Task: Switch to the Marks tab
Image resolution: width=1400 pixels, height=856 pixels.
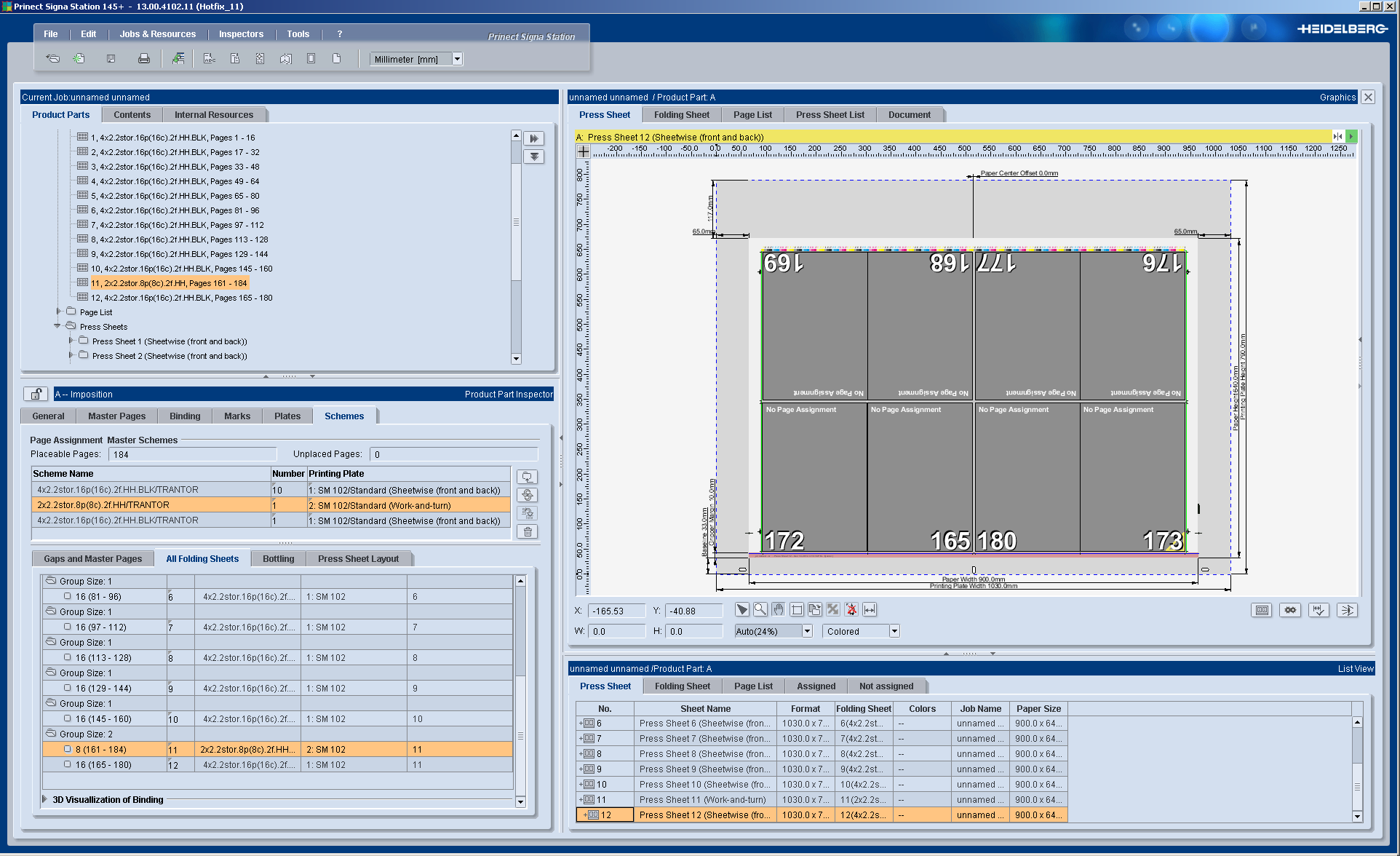Action: click(x=236, y=416)
